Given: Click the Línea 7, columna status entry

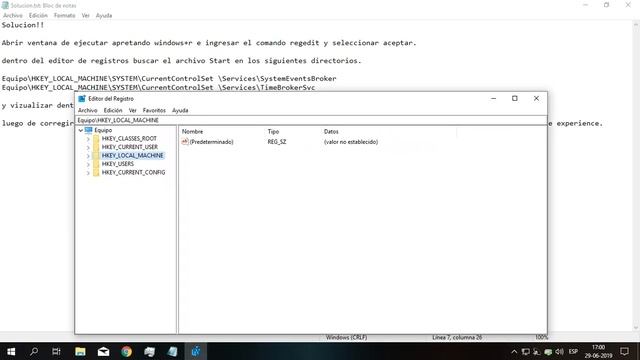Looking at the screenshot, I should [457, 338].
